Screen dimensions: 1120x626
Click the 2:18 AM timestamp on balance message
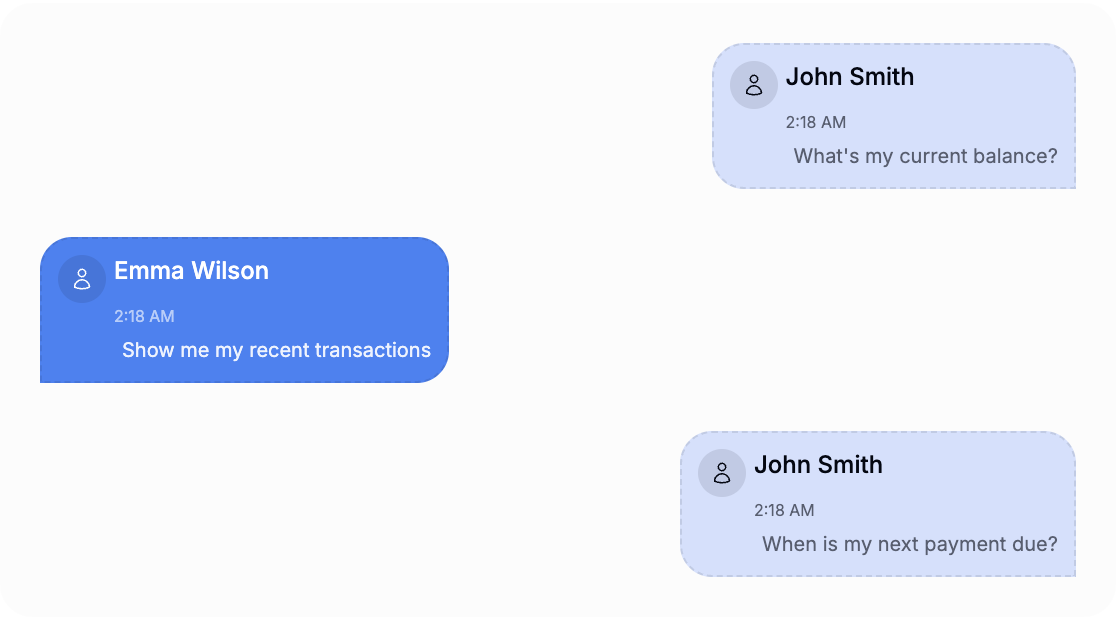[x=815, y=122]
